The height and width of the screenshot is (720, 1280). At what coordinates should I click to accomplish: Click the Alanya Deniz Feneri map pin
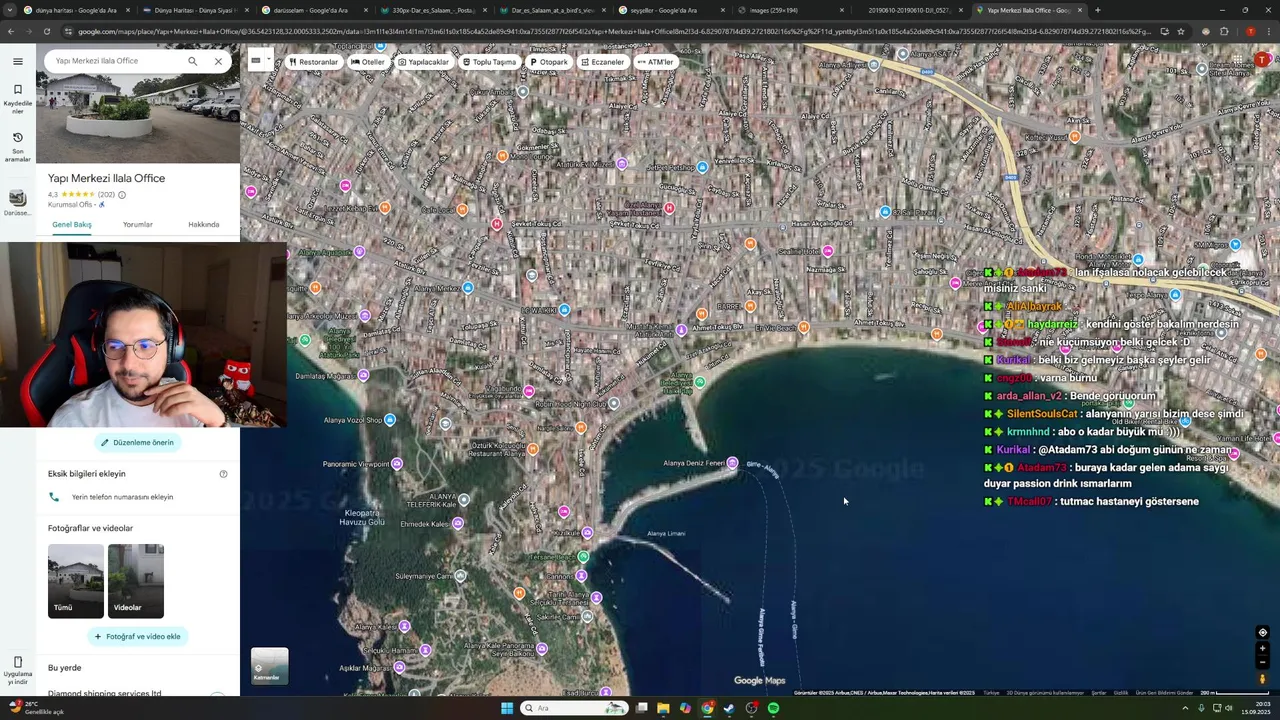[732, 463]
